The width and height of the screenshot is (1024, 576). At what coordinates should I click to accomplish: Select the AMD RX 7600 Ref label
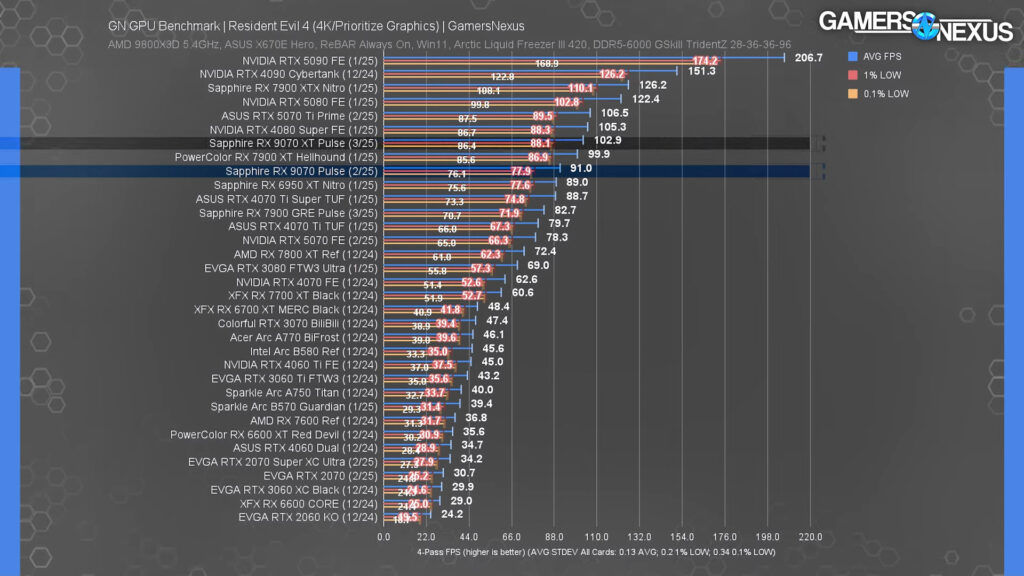[x=314, y=421]
